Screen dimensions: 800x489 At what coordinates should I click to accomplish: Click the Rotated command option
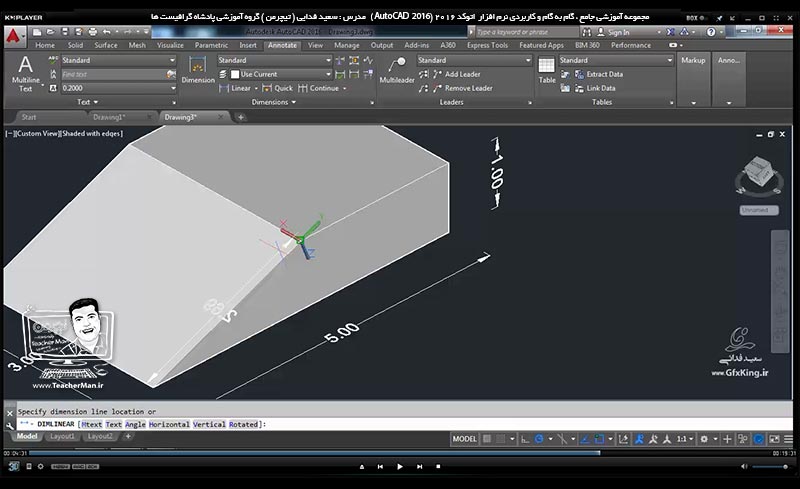243,424
